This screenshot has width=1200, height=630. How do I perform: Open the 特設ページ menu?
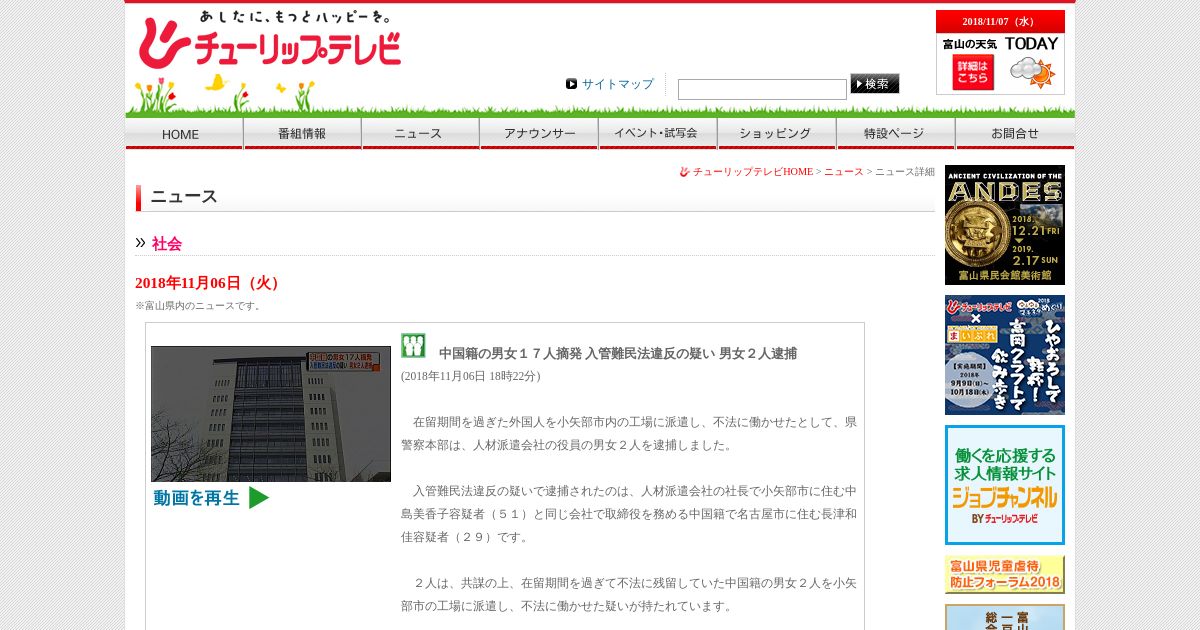[895, 134]
